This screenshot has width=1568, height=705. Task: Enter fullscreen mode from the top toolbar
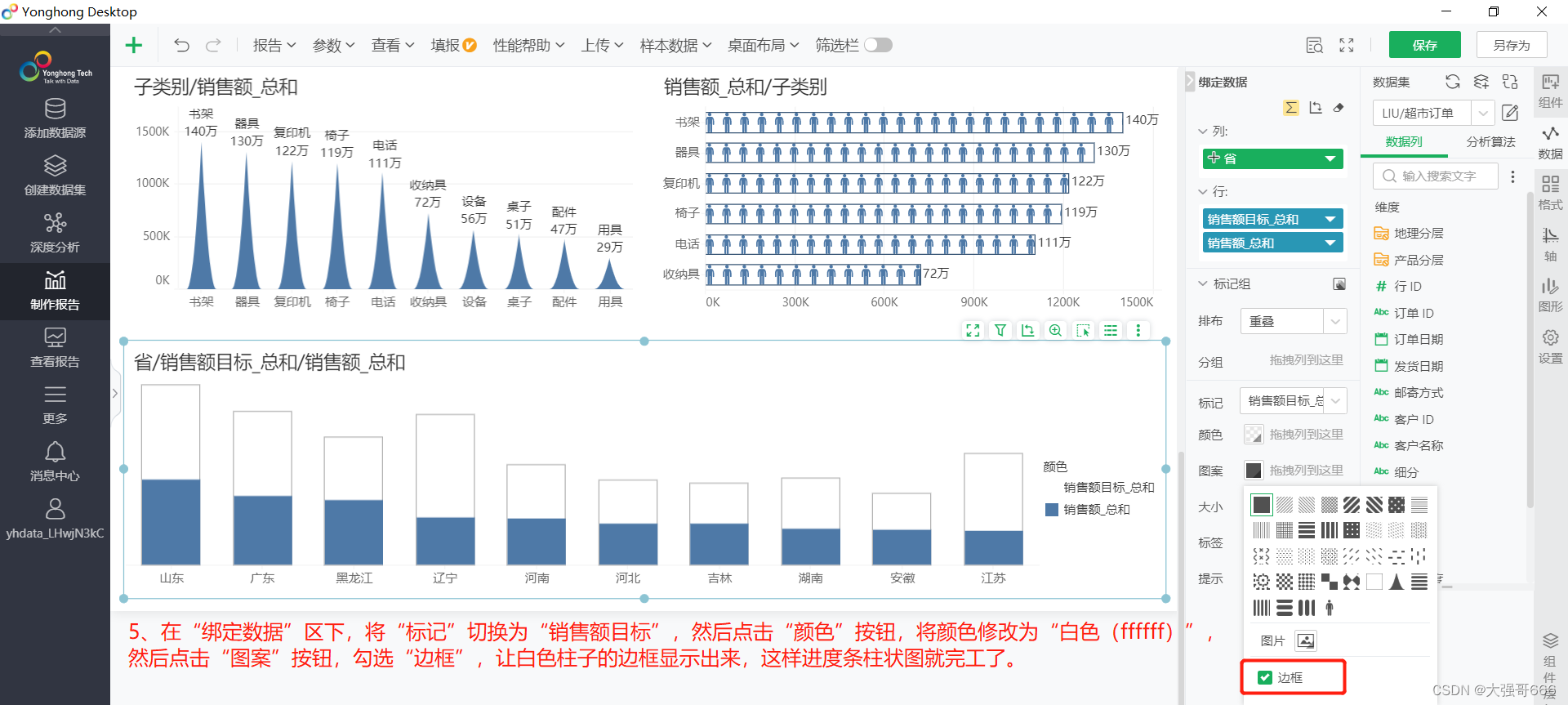(x=1347, y=45)
